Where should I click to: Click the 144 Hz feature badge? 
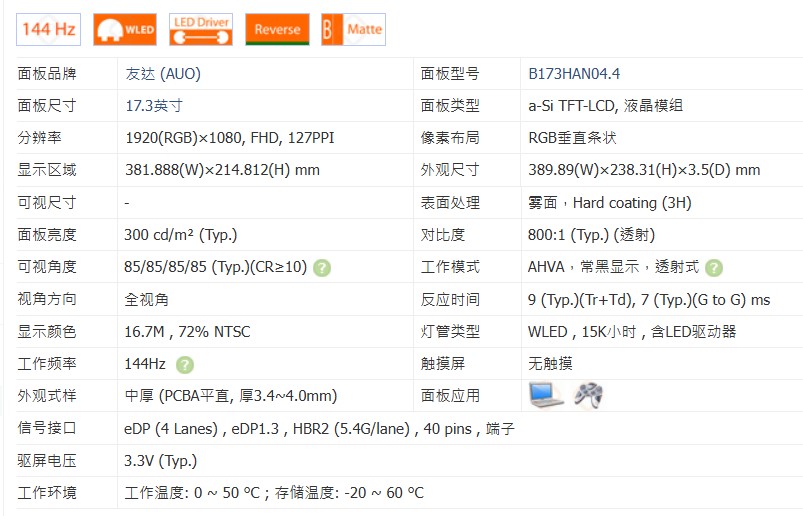coord(49,29)
